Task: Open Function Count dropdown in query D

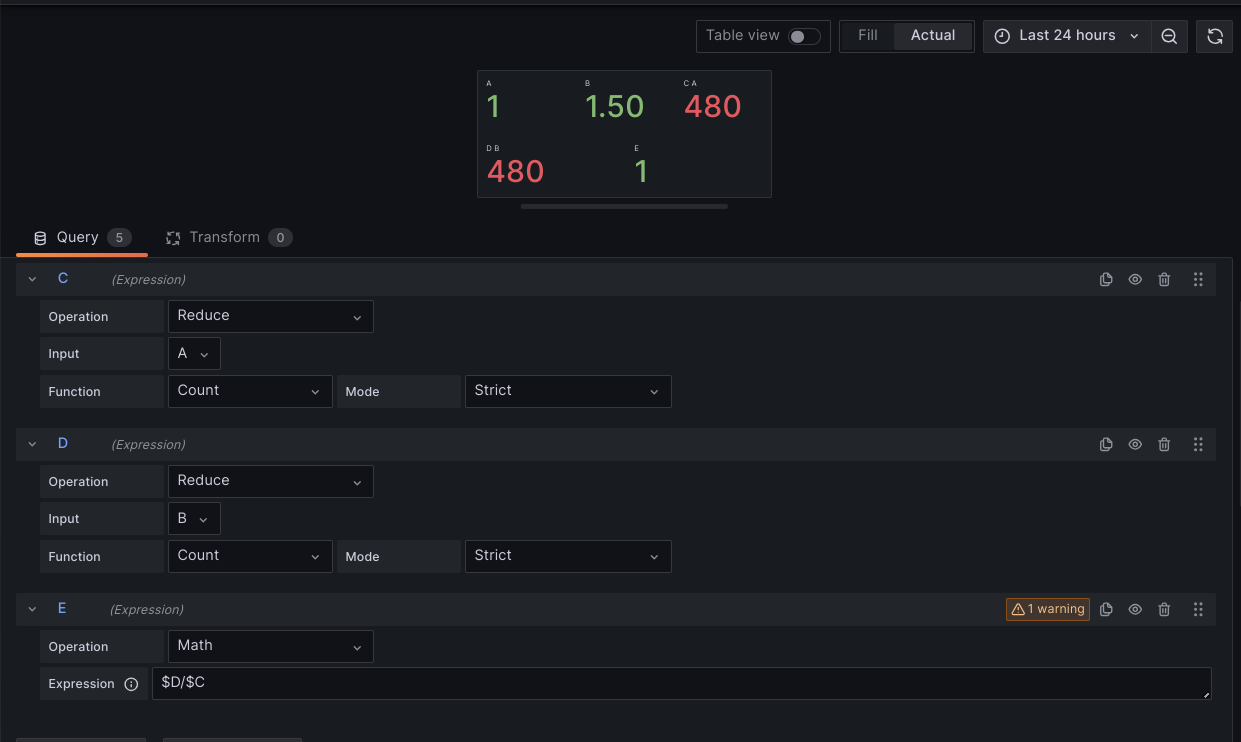Action: [x=250, y=557]
